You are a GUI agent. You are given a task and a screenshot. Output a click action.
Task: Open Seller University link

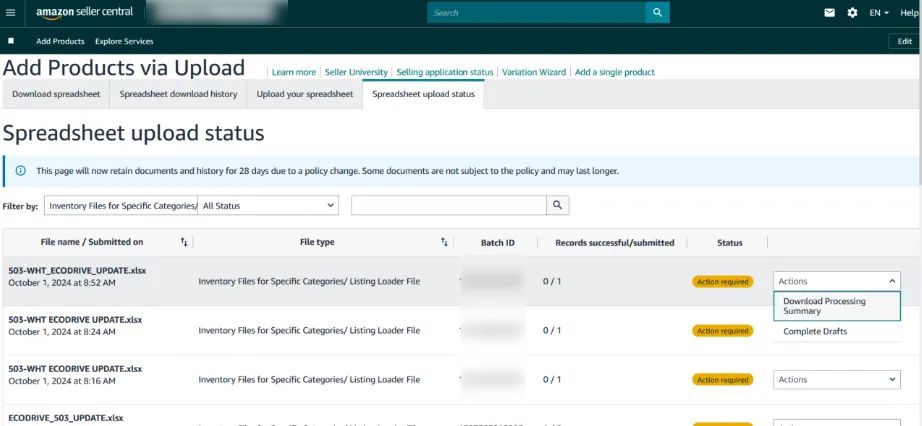pos(356,72)
